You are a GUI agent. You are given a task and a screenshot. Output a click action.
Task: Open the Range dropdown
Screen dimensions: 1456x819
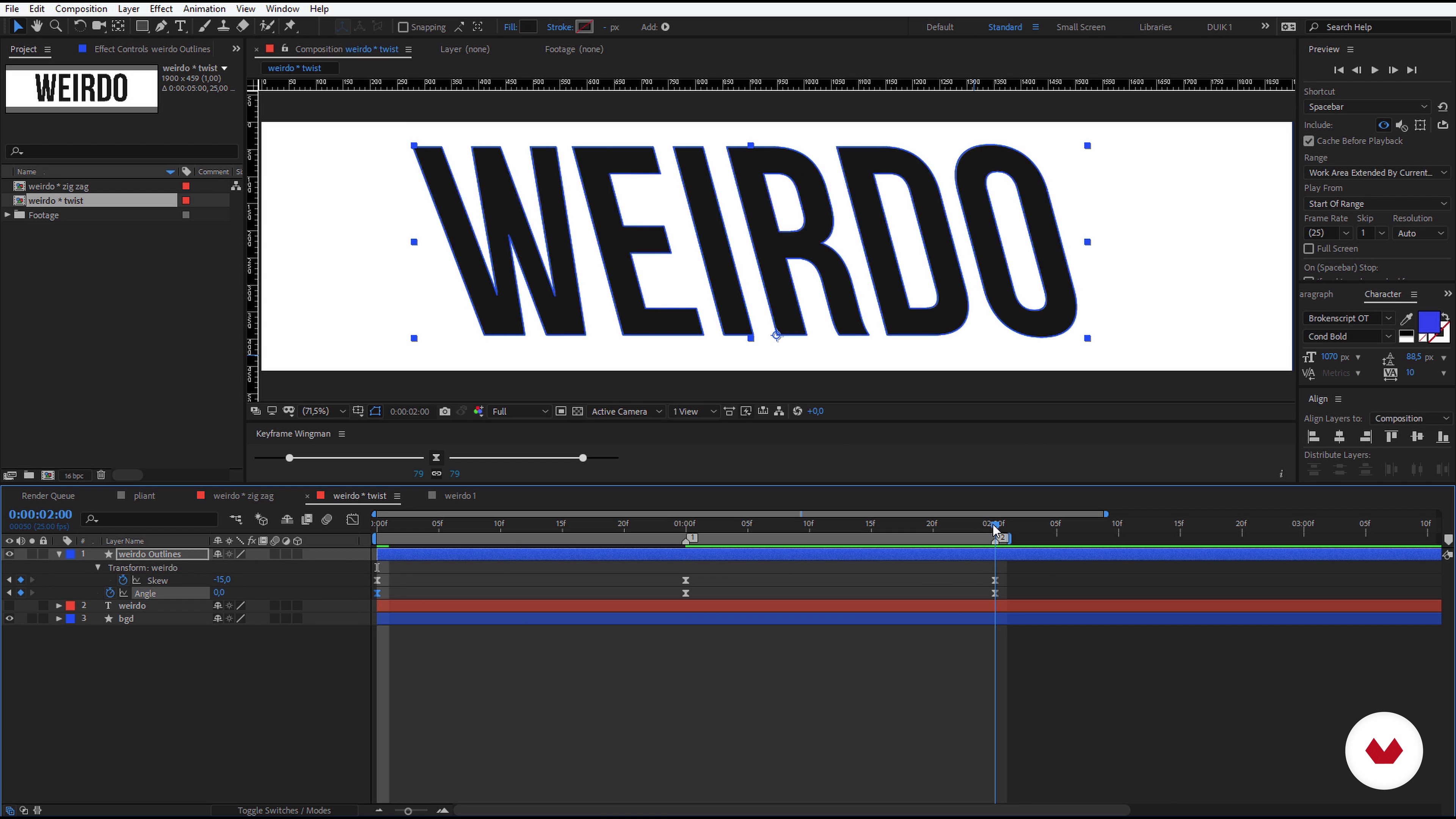tap(1377, 173)
